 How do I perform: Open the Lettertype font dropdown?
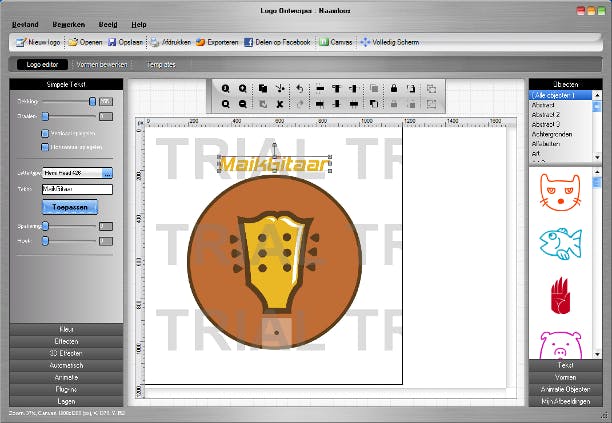[x=107, y=173]
